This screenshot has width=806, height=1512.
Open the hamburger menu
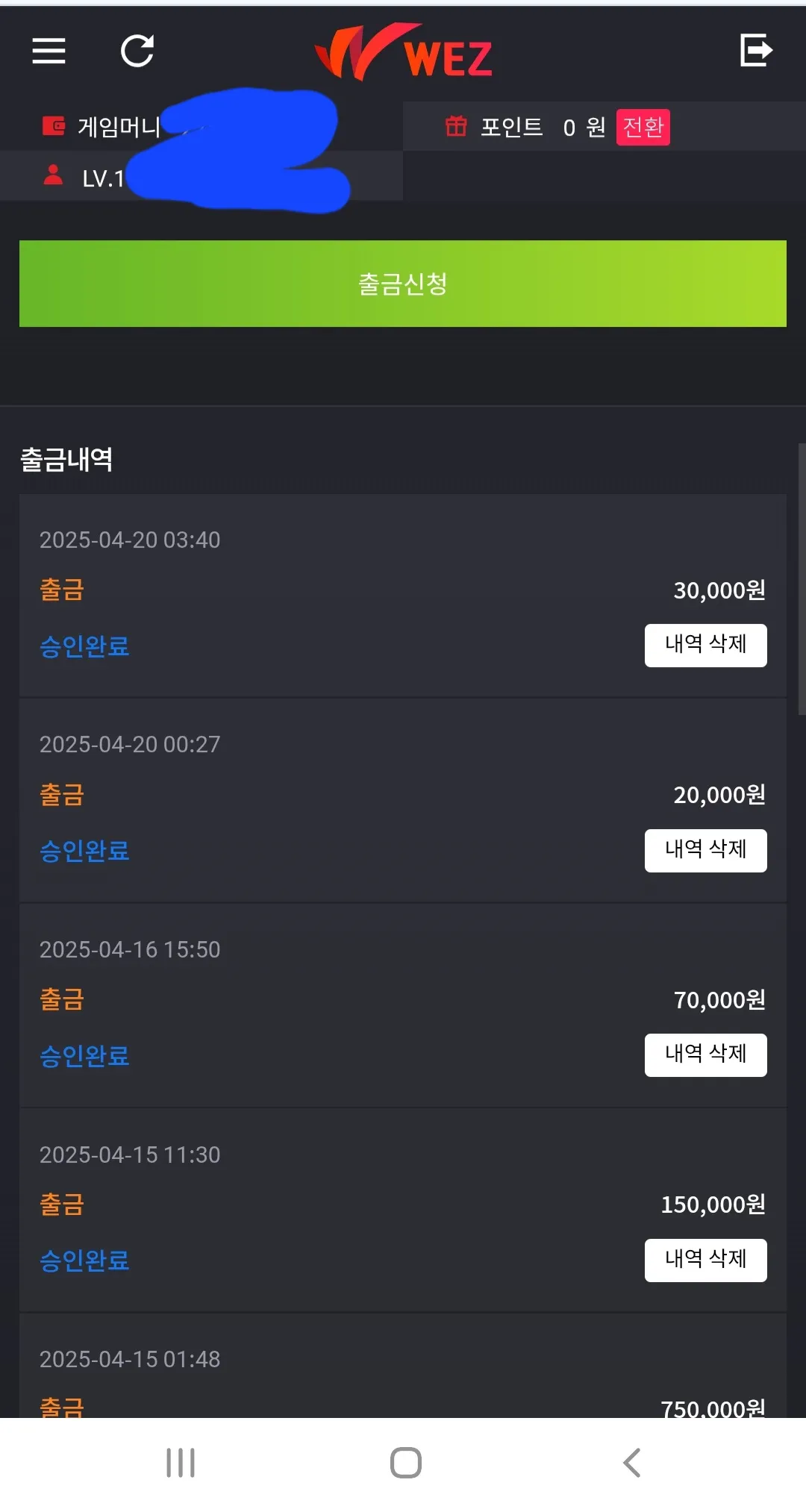click(x=49, y=51)
